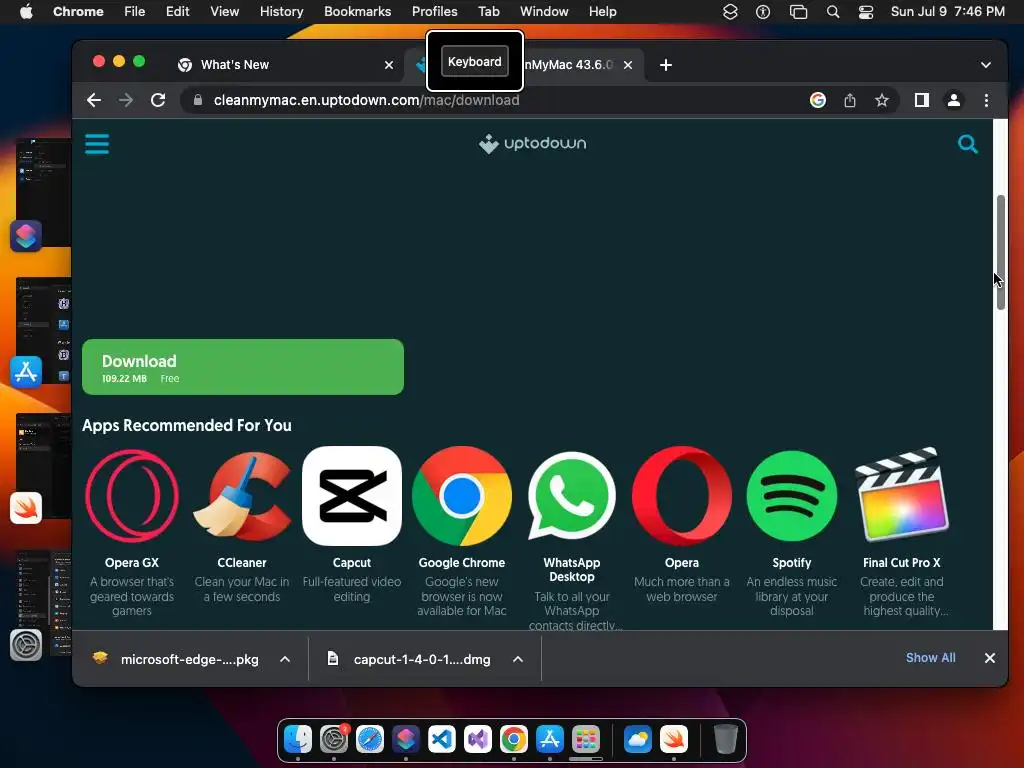Open the capcut dmg download
This screenshot has width=1024, height=768.
click(409, 659)
